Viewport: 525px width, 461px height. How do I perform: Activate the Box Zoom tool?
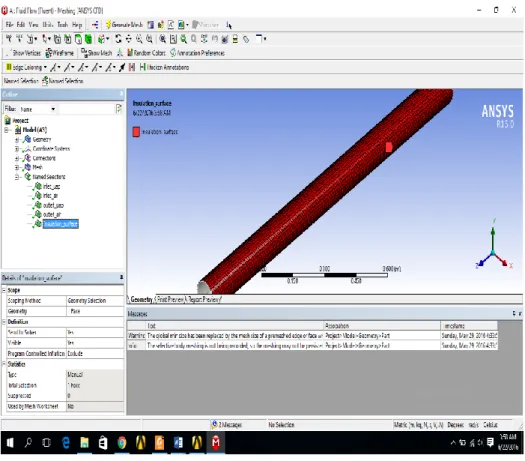pyautogui.click(x=149, y=39)
